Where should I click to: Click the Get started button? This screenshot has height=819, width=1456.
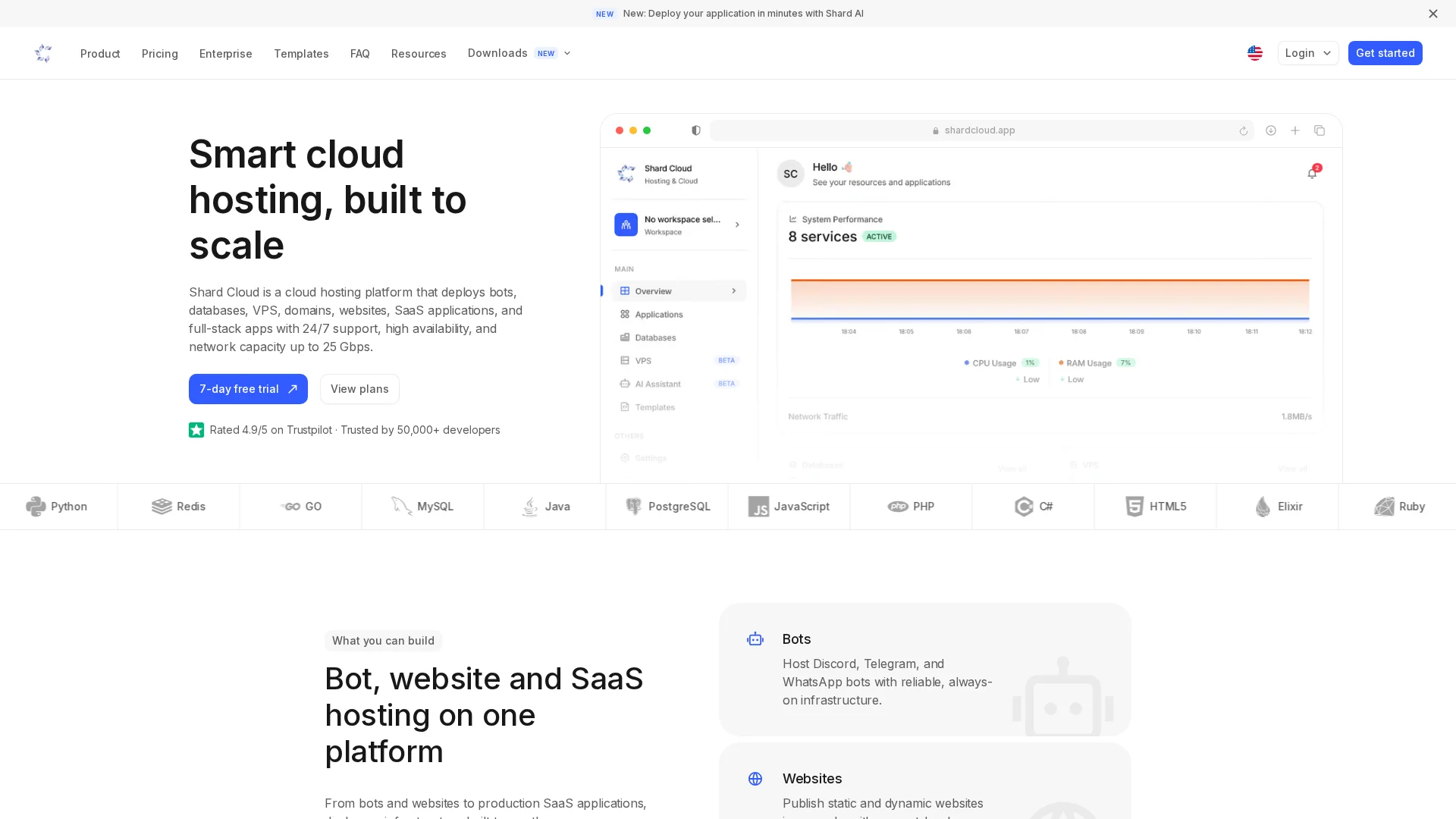click(1385, 53)
